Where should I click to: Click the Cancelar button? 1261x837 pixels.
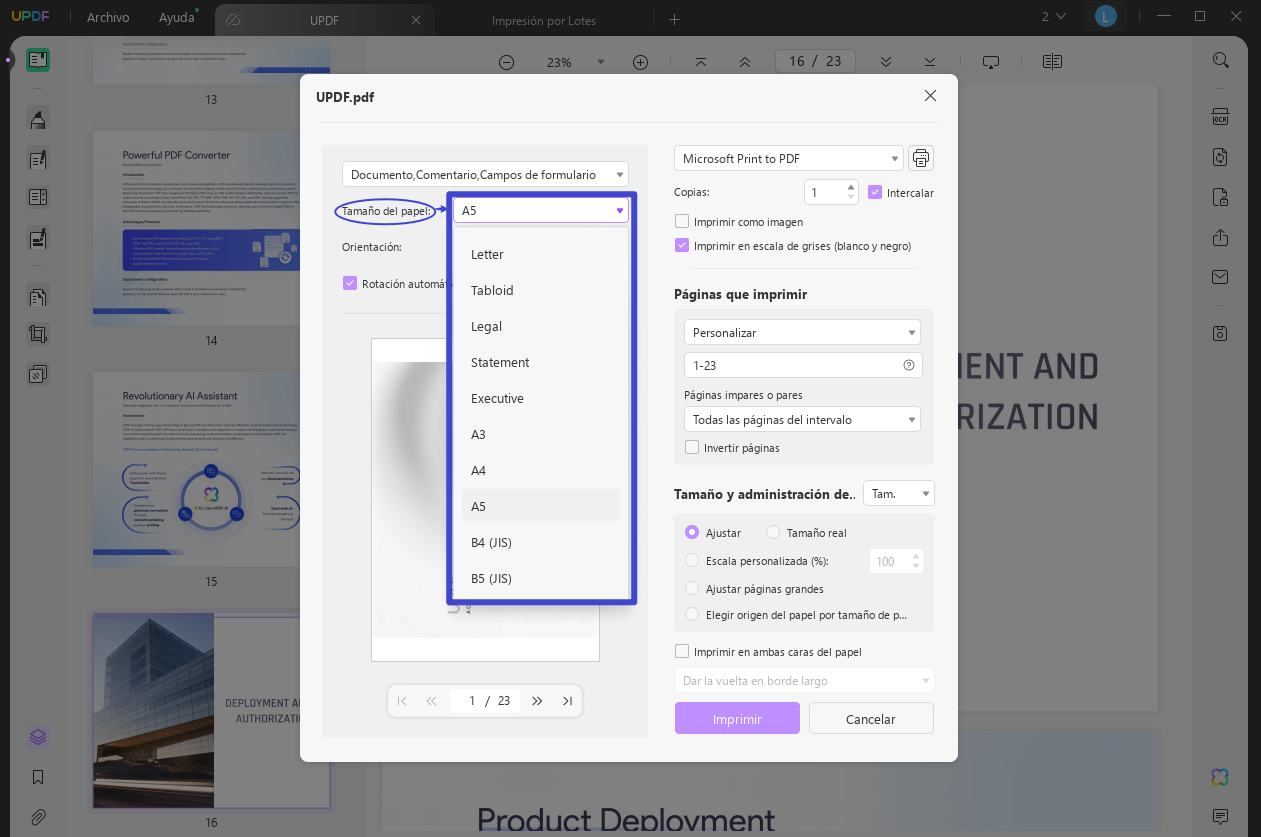pyautogui.click(x=870, y=718)
